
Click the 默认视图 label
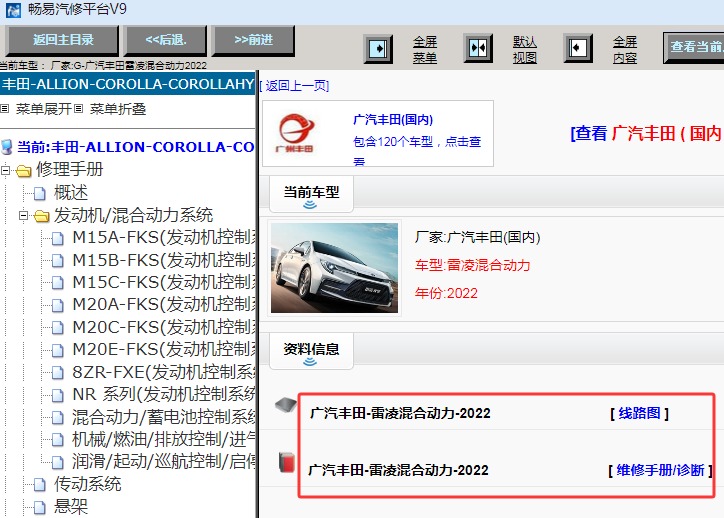[x=525, y=49]
